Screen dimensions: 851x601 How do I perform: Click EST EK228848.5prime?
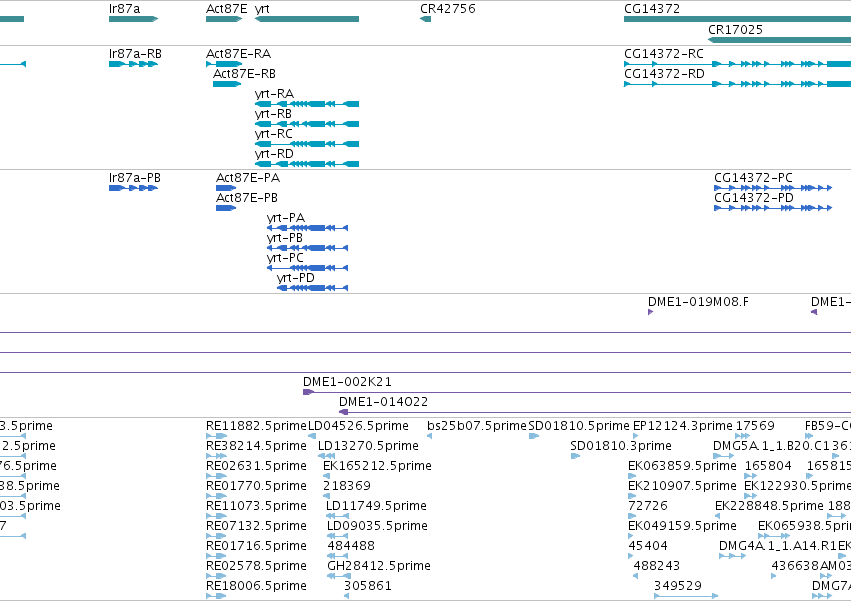pyautogui.click(x=717, y=516)
